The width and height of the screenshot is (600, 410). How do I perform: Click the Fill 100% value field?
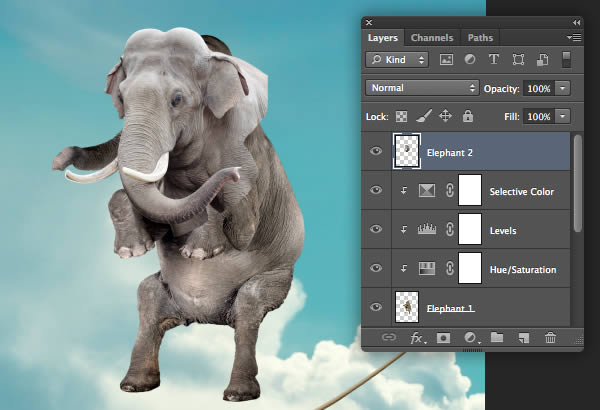coord(539,116)
